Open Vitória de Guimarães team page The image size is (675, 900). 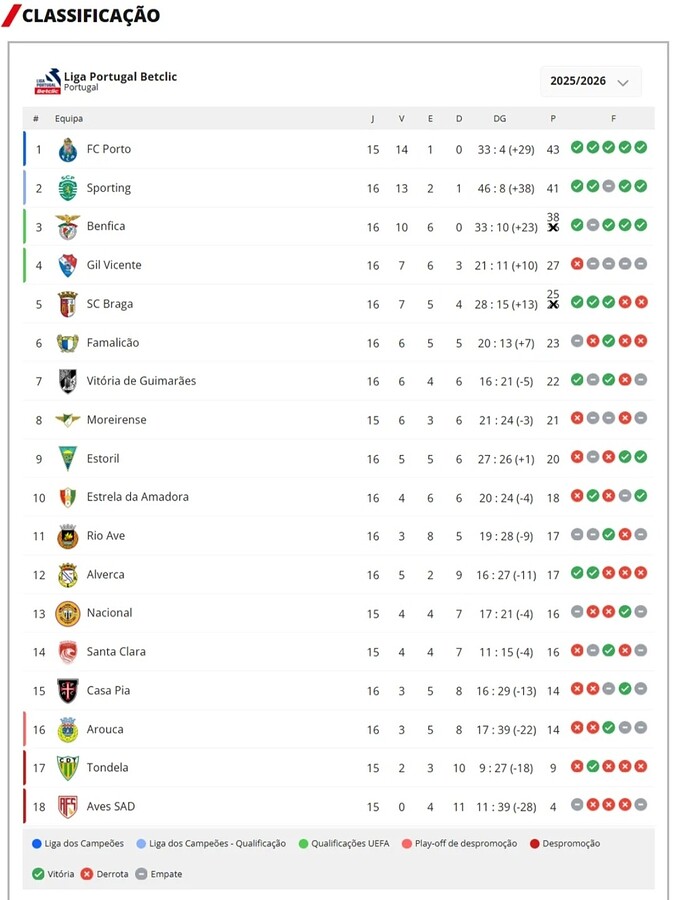141,381
